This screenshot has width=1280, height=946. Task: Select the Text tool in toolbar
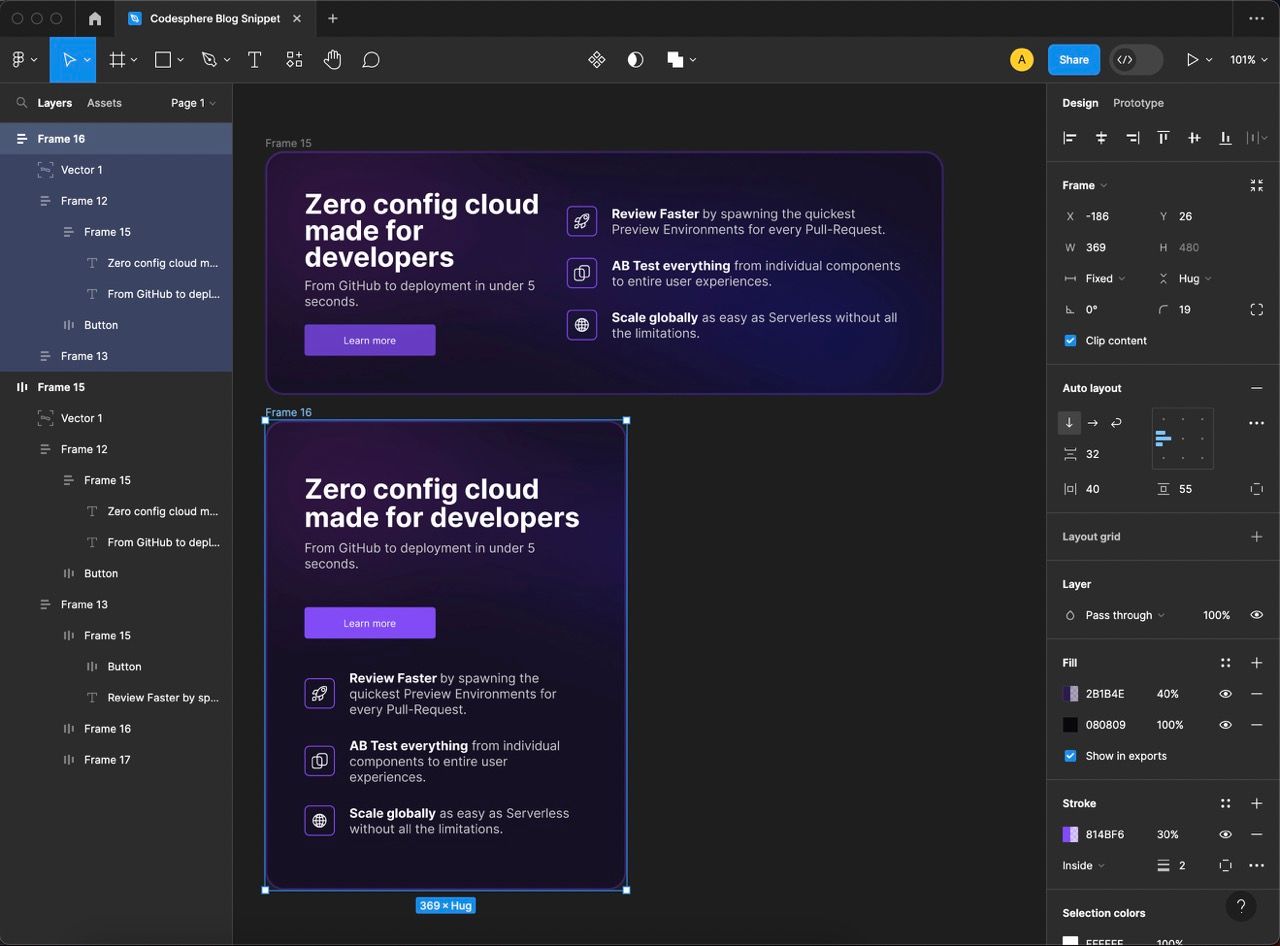click(254, 60)
